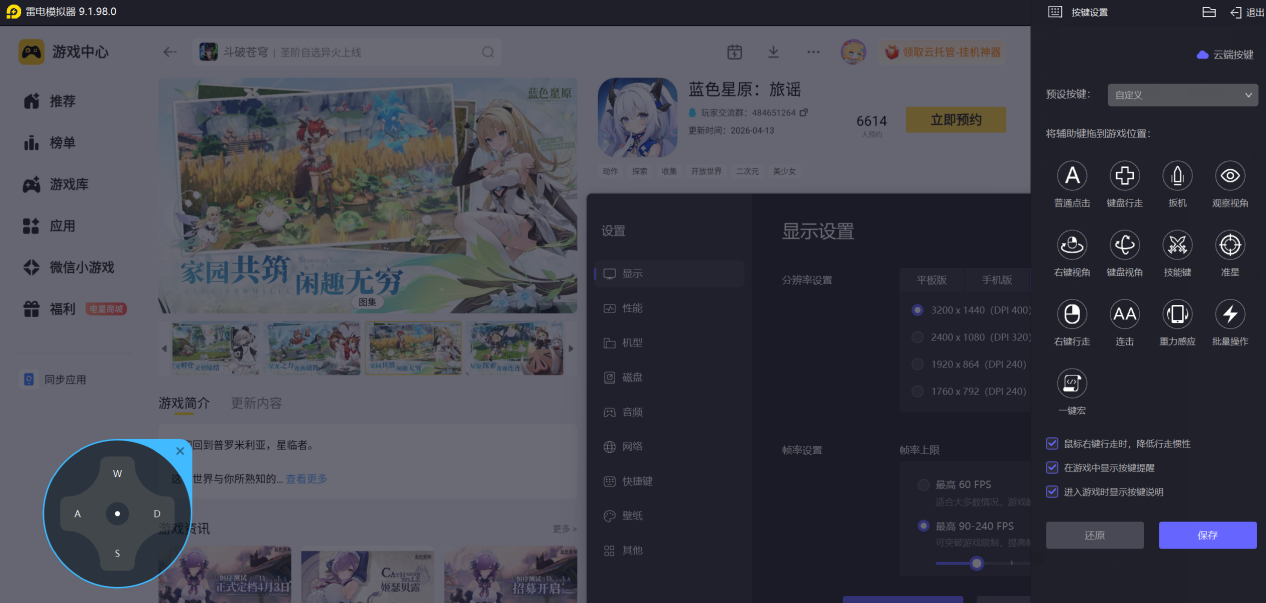Adjust the FPS limit slider handle
This screenshot has height=603, width=1266.
tap(977, 563)
